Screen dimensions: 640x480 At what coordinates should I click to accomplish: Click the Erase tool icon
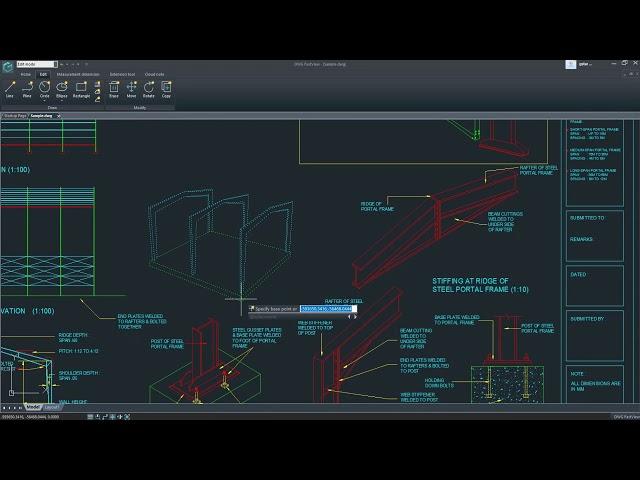113,89
